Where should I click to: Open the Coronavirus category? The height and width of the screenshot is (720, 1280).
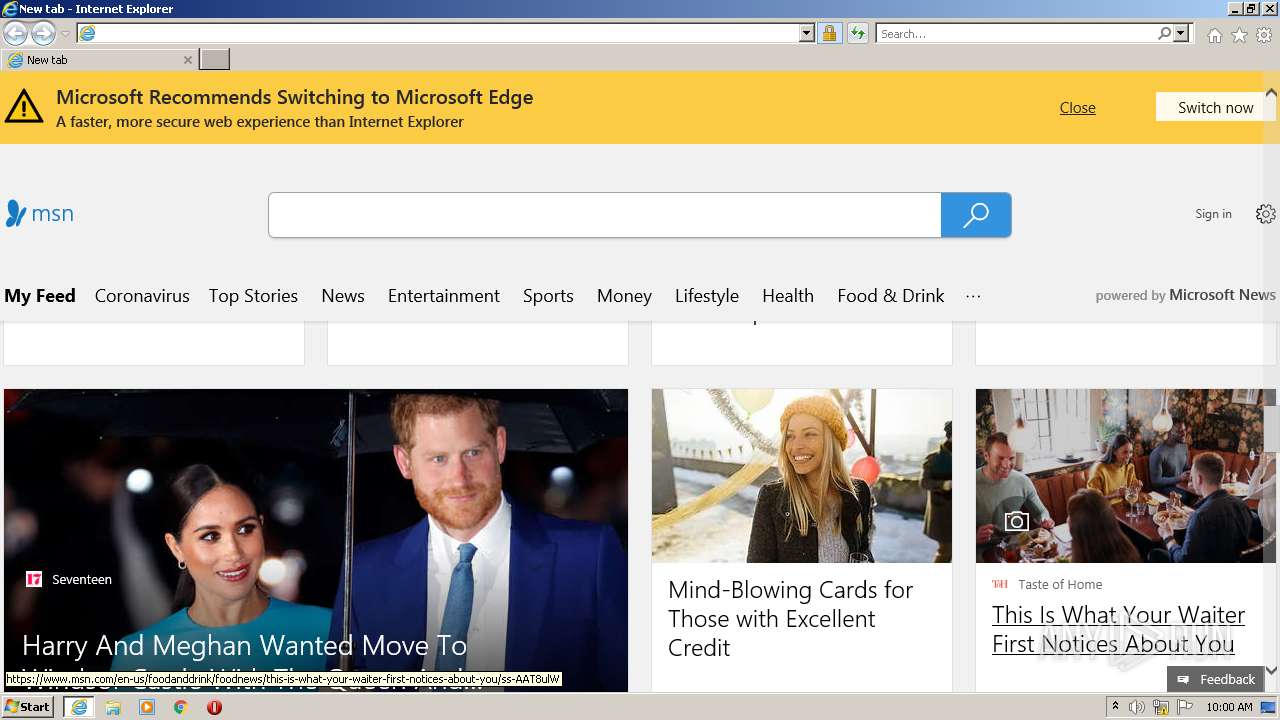pos(142,296)
